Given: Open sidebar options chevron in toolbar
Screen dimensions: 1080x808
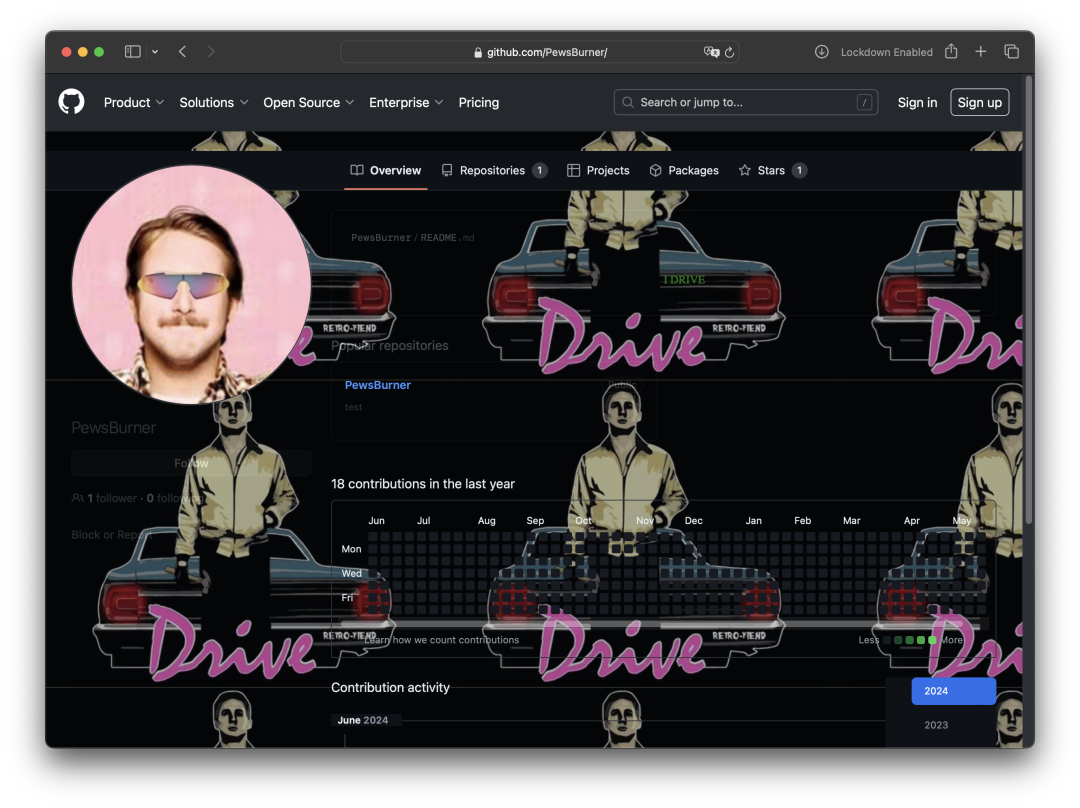Looking at the screenshot, I should pyautogui.click(x=155, y=52).
